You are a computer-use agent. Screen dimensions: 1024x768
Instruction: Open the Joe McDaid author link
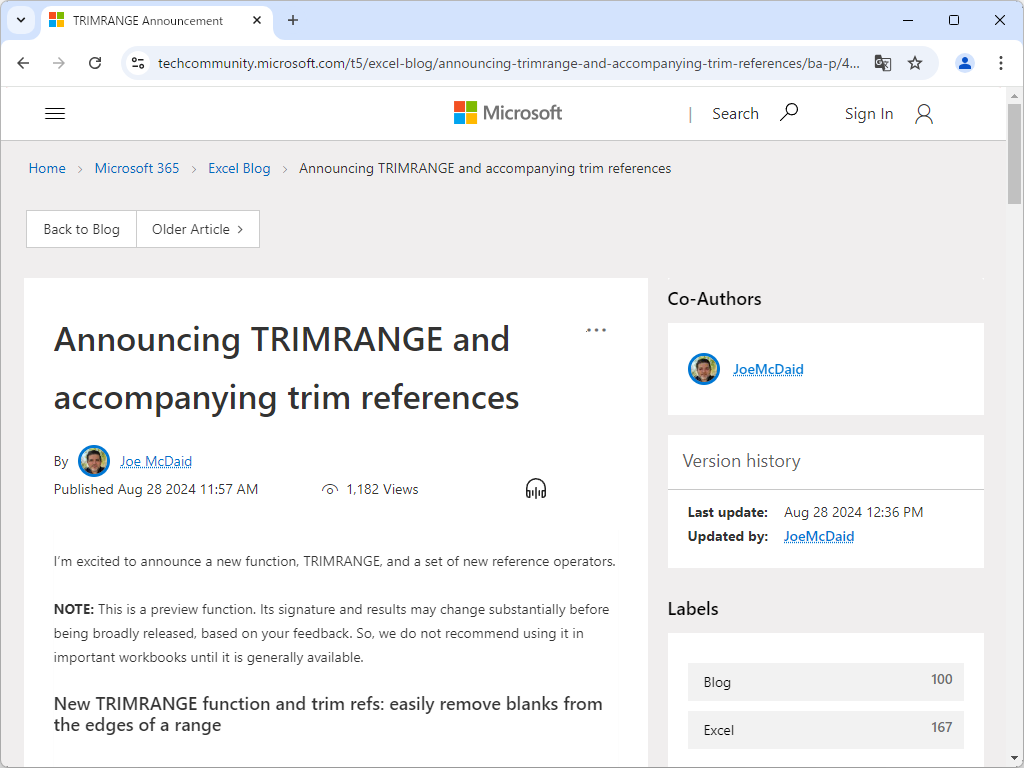[x=156, y=461]
